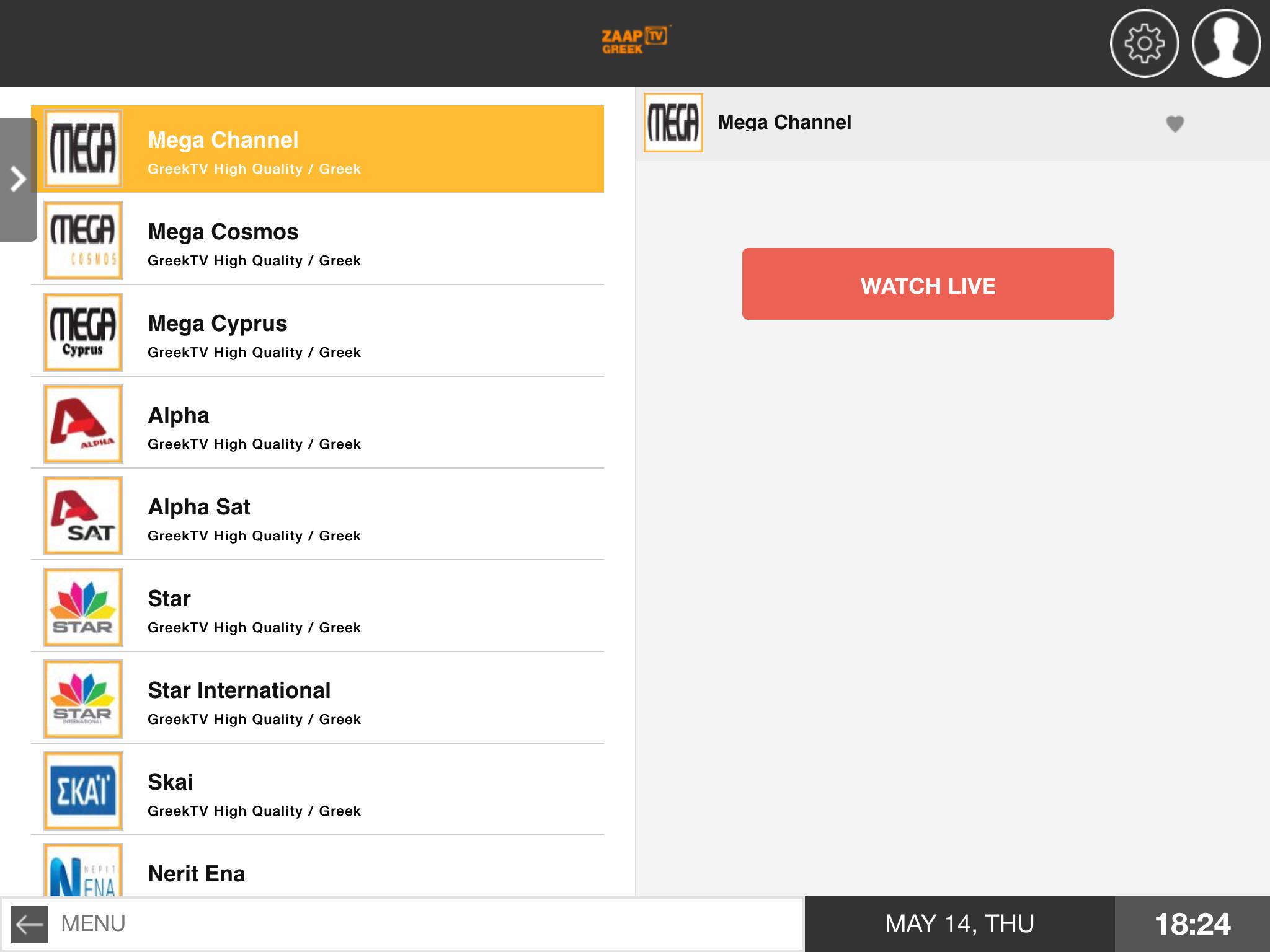Pick the Alpha channel title
The height and width of the screenshot is (952, 1270).
click(179, 416)
